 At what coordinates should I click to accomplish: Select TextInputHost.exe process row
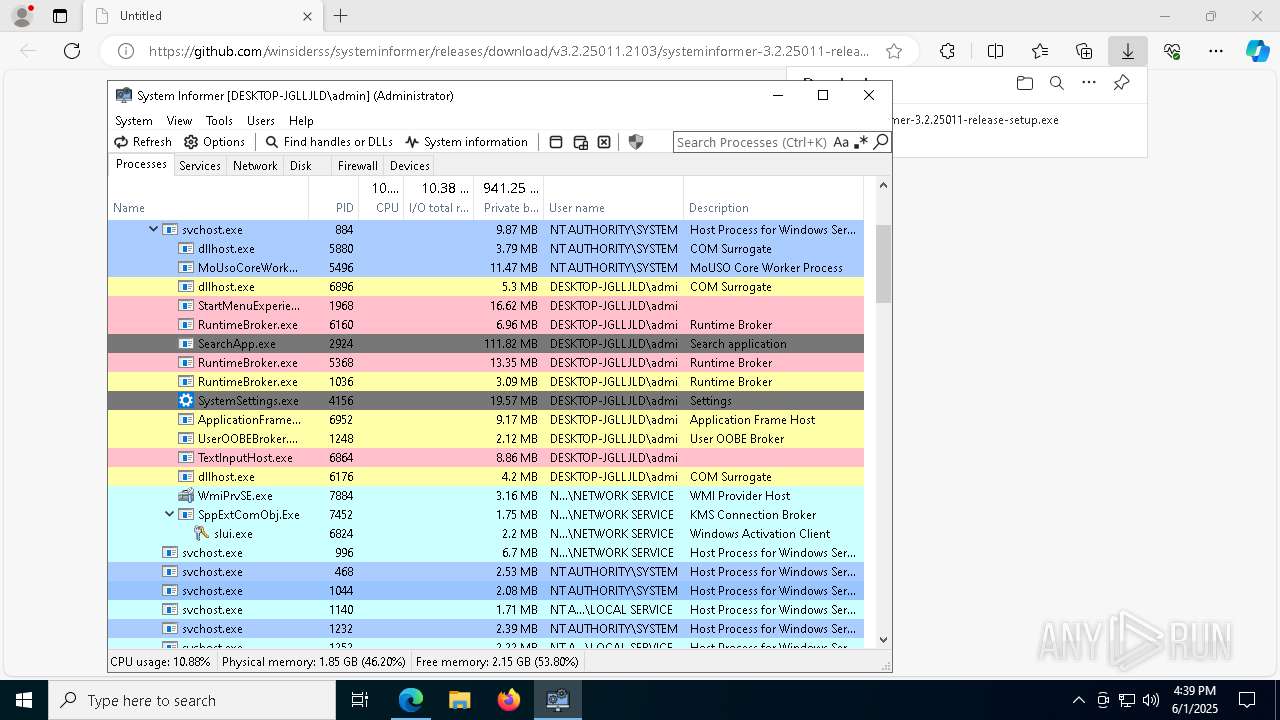486,457
